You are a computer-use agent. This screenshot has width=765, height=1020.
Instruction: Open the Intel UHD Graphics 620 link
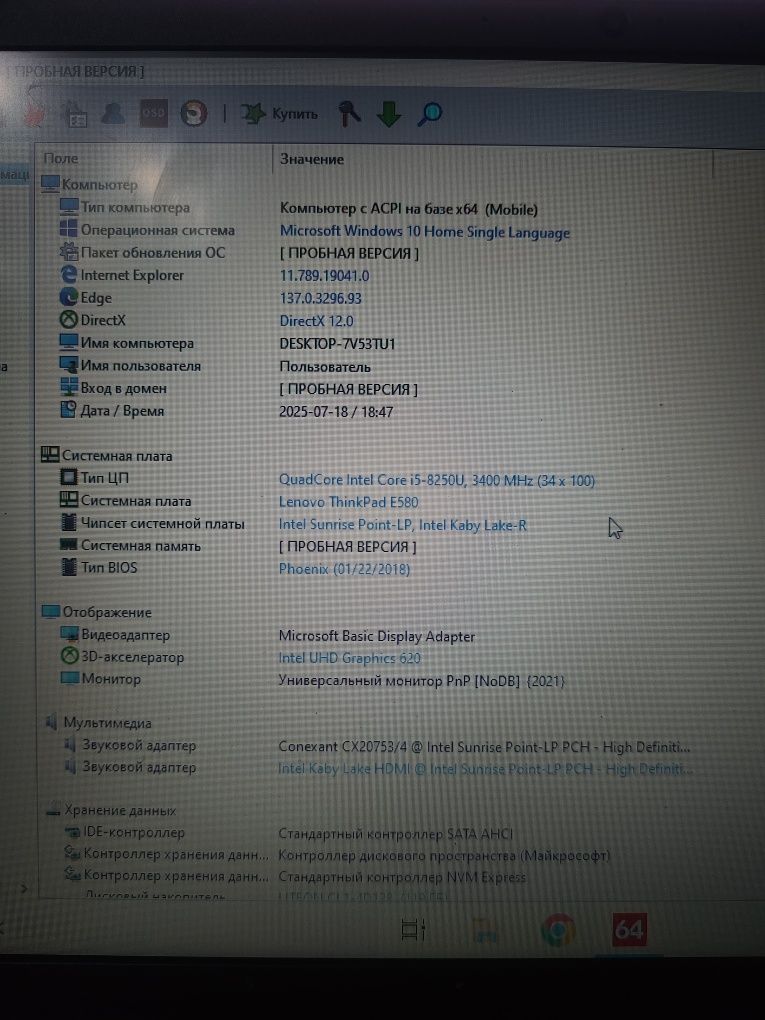349,658
